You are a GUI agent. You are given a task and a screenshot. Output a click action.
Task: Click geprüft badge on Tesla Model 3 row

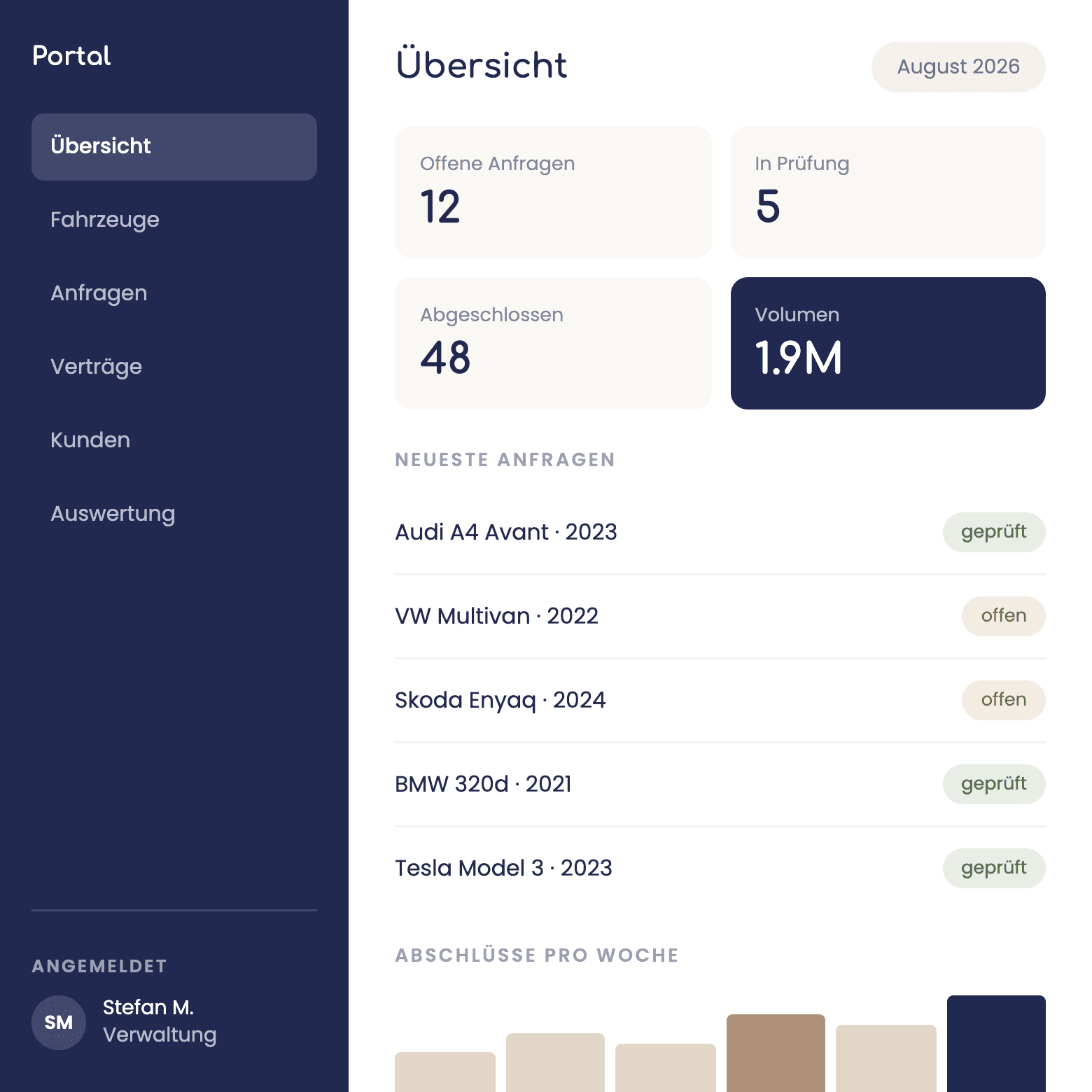tap(994, 868)
